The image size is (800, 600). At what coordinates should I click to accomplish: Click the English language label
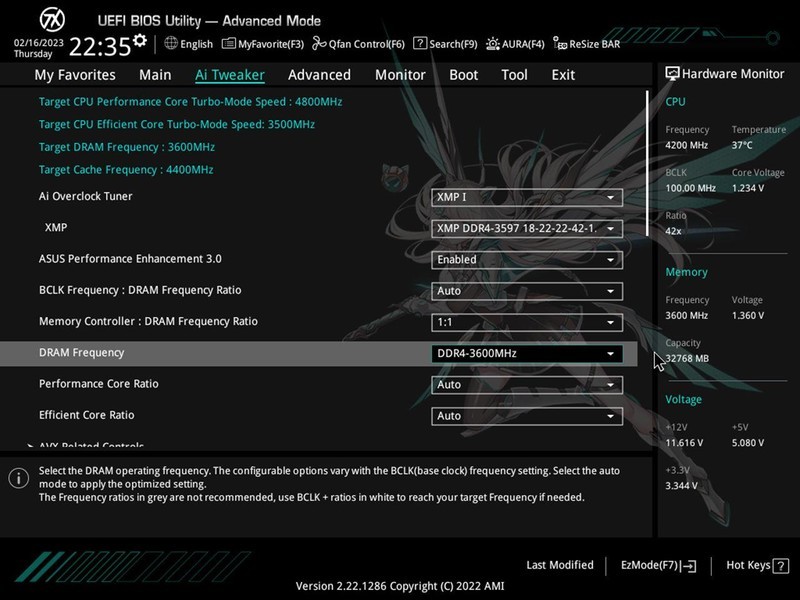pyautogui.click(x=196, y=44)
